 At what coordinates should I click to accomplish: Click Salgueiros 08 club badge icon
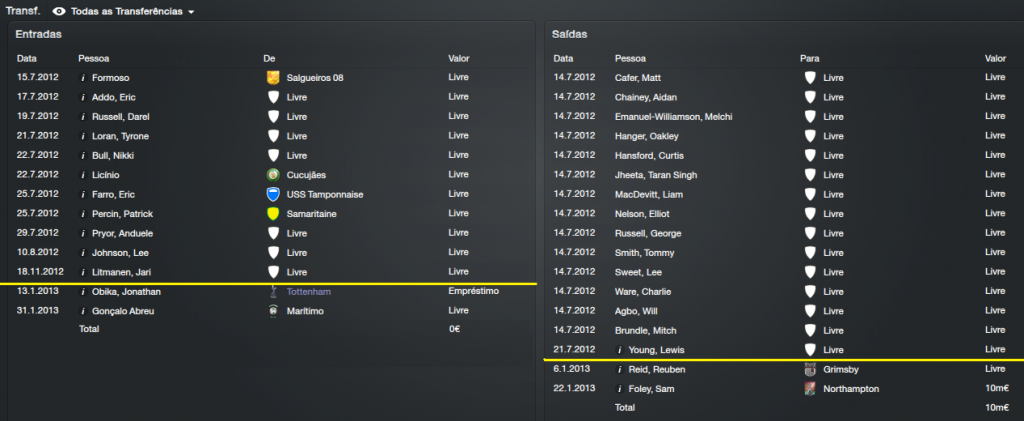coord(273,78)
